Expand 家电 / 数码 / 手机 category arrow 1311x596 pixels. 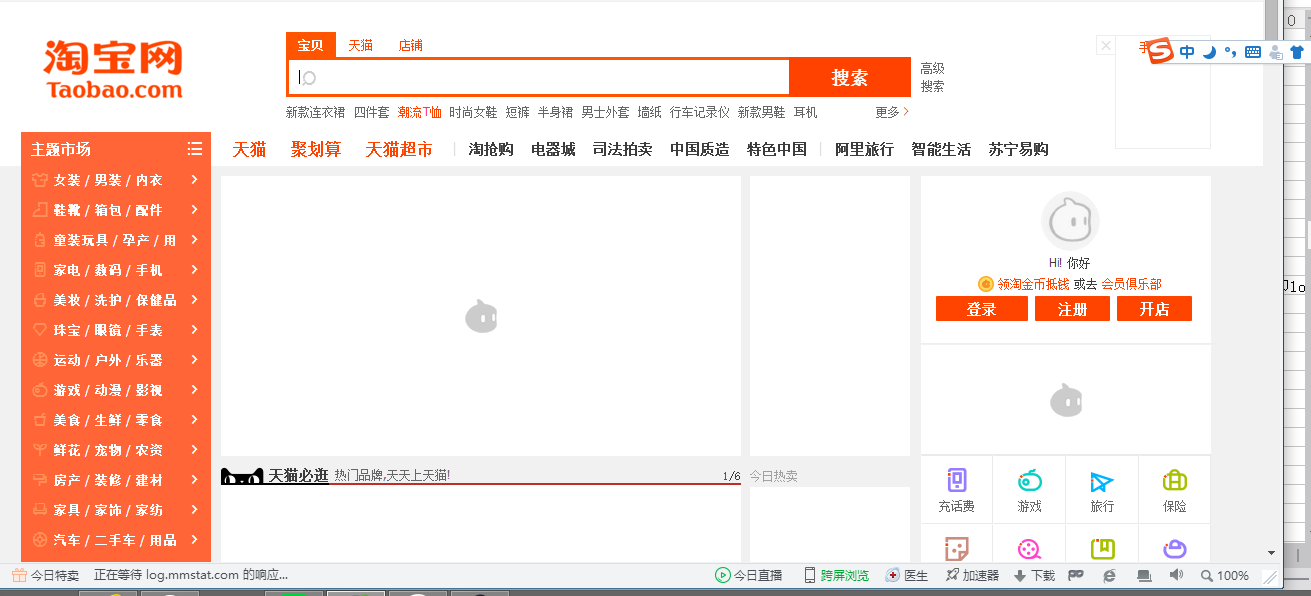click(195, 270)
